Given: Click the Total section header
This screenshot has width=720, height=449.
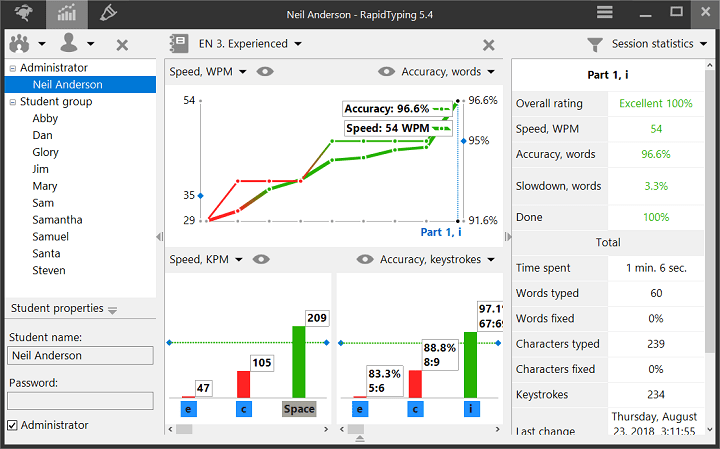Looking at the screenshot, I should 608,242.
